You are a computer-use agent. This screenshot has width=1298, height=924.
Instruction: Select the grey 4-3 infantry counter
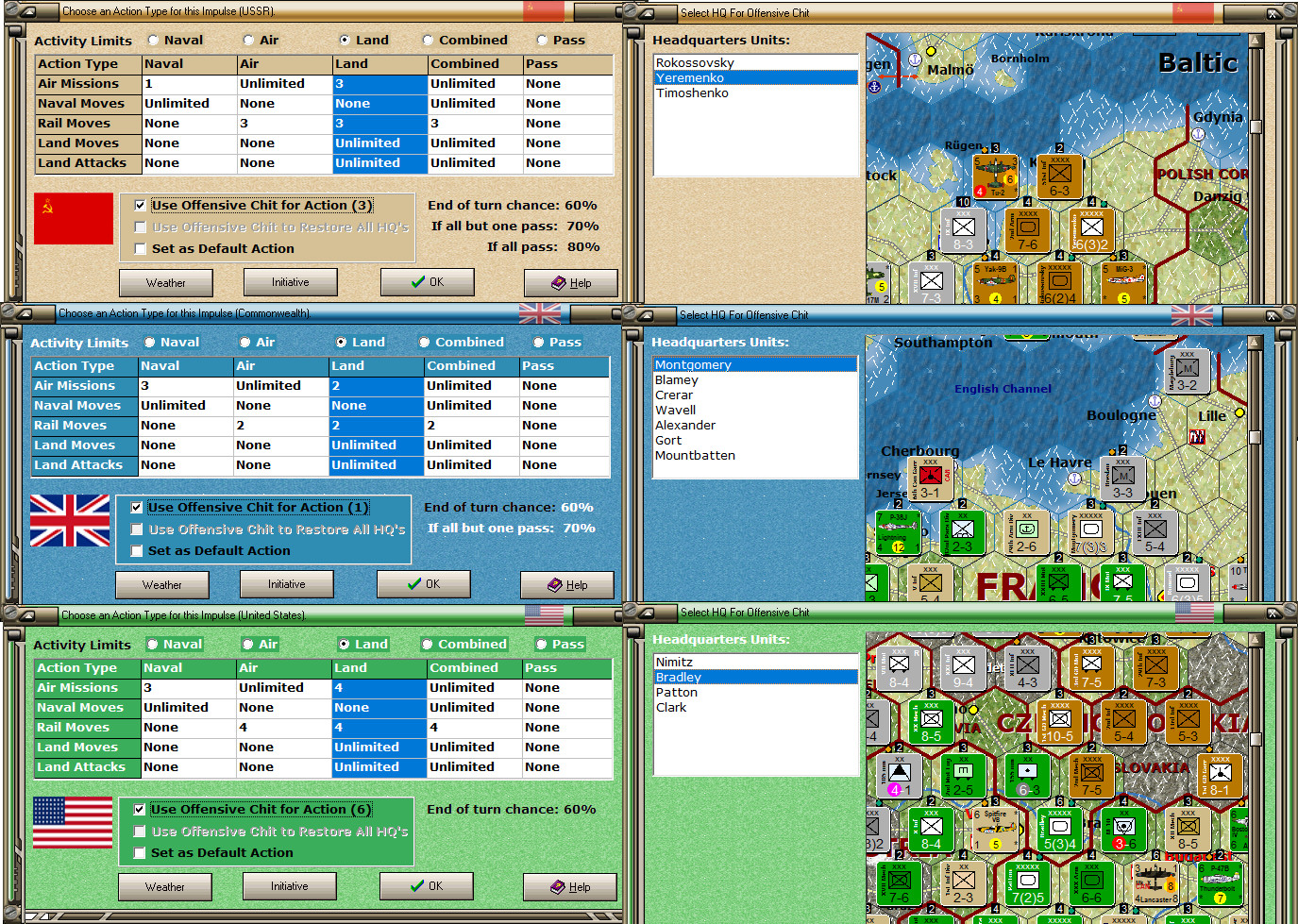1028,668
